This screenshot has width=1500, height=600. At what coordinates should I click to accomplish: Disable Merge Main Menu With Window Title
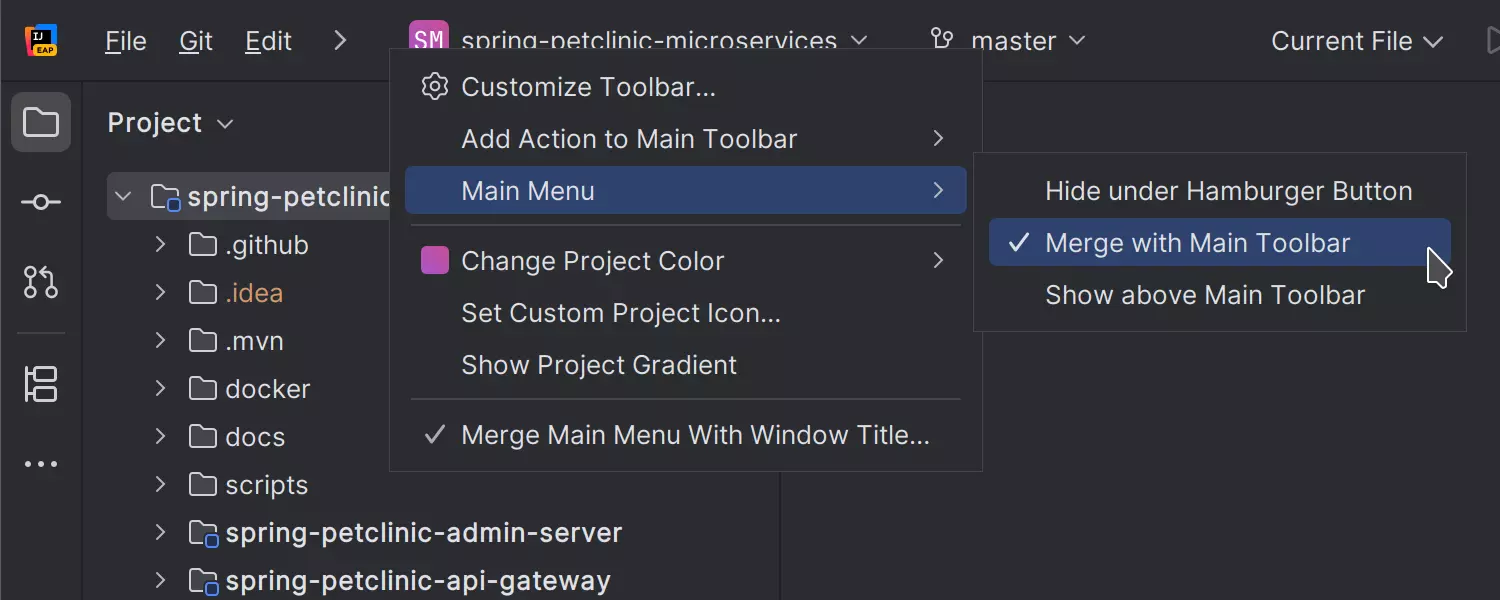694,435
